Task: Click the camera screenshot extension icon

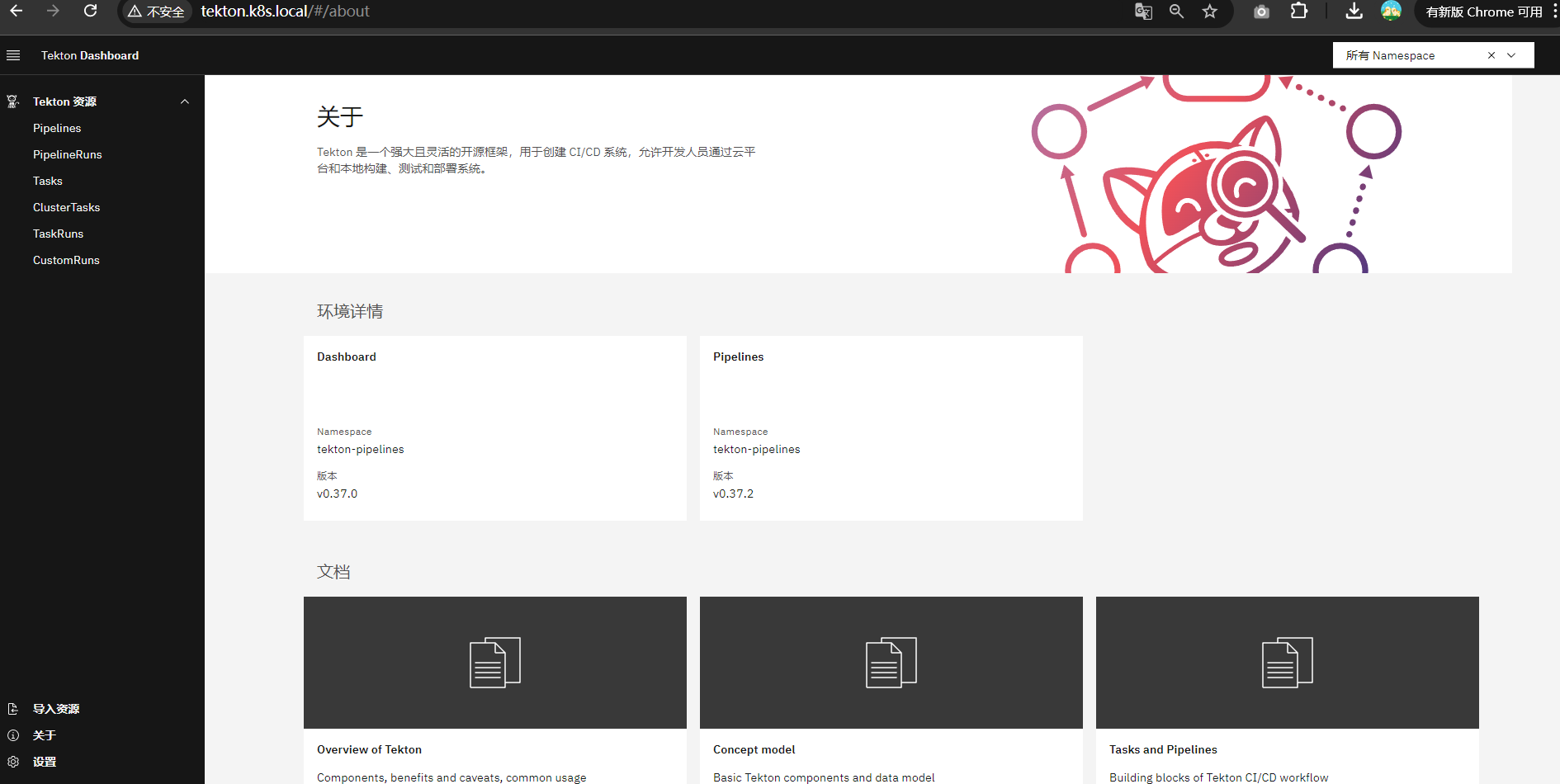Action: [x=1261, y=12]
